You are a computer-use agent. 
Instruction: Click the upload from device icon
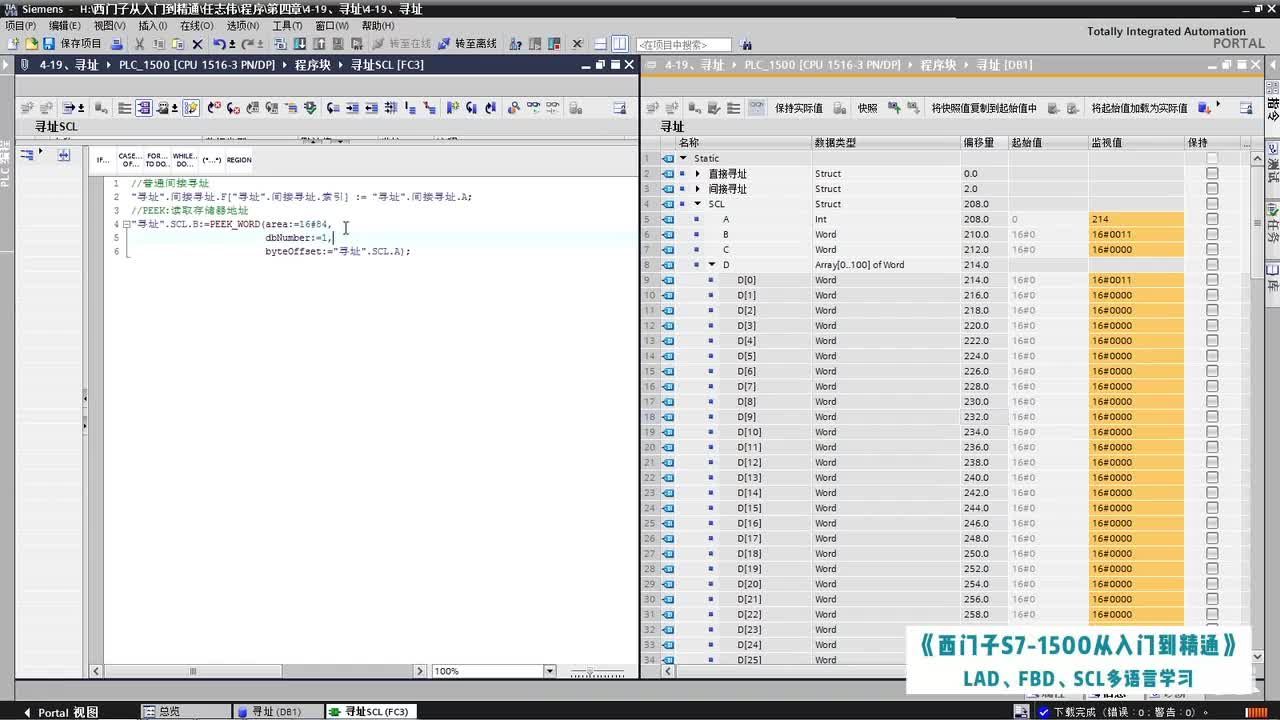click(x=319, y=44)
